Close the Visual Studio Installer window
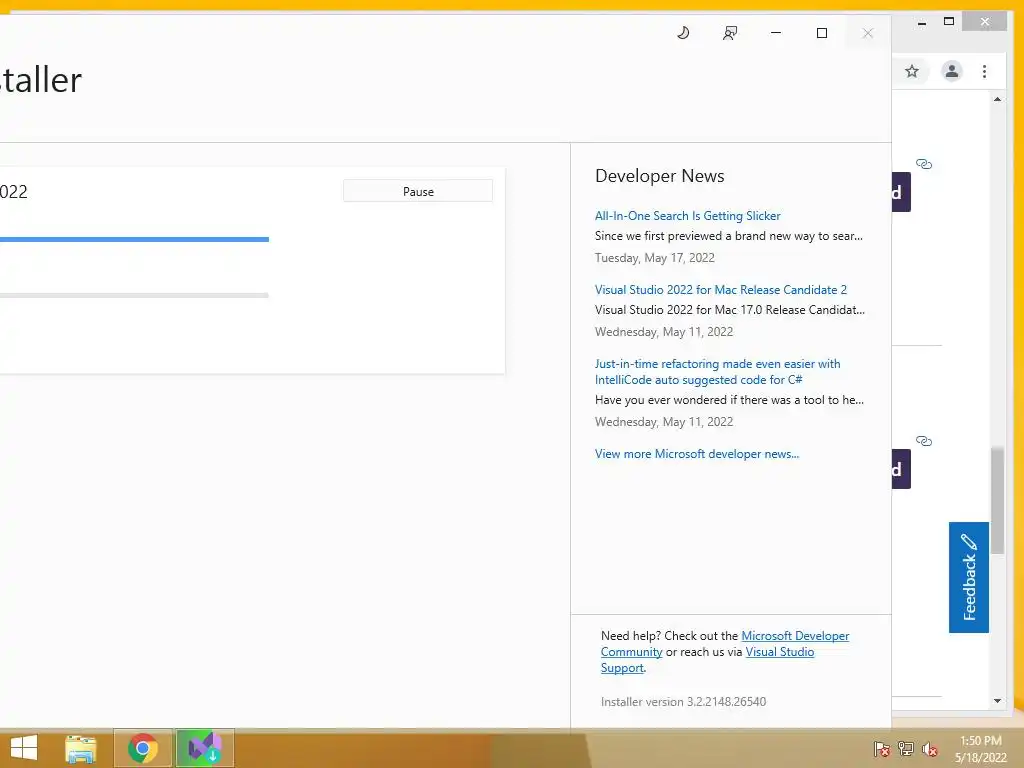The width and height of the screenshot is (1024, 768). pyautogui.click(x=867, y=33)
